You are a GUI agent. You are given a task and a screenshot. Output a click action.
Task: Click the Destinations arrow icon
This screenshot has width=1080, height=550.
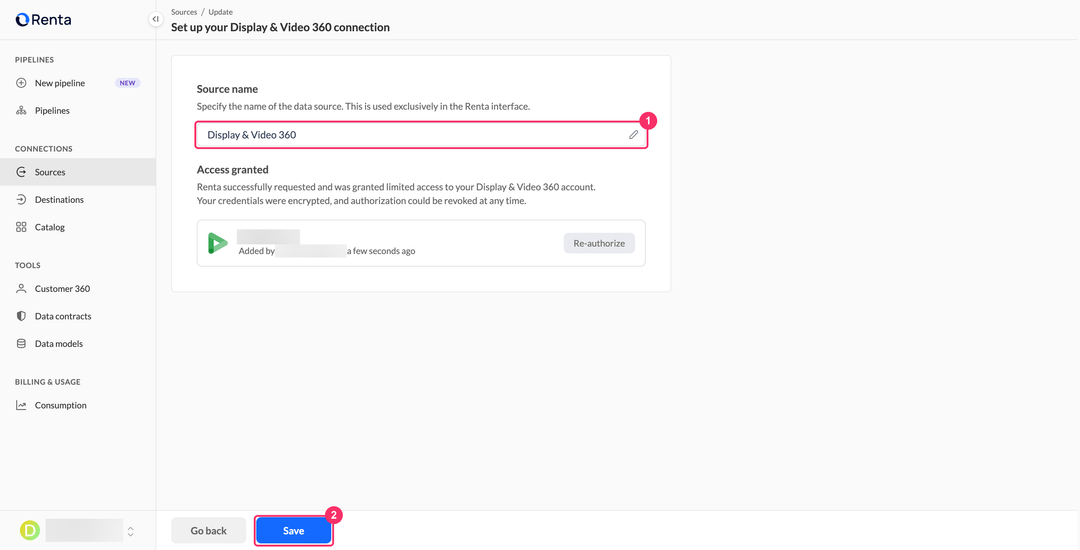pyautogui.click(x=21, y=200)
